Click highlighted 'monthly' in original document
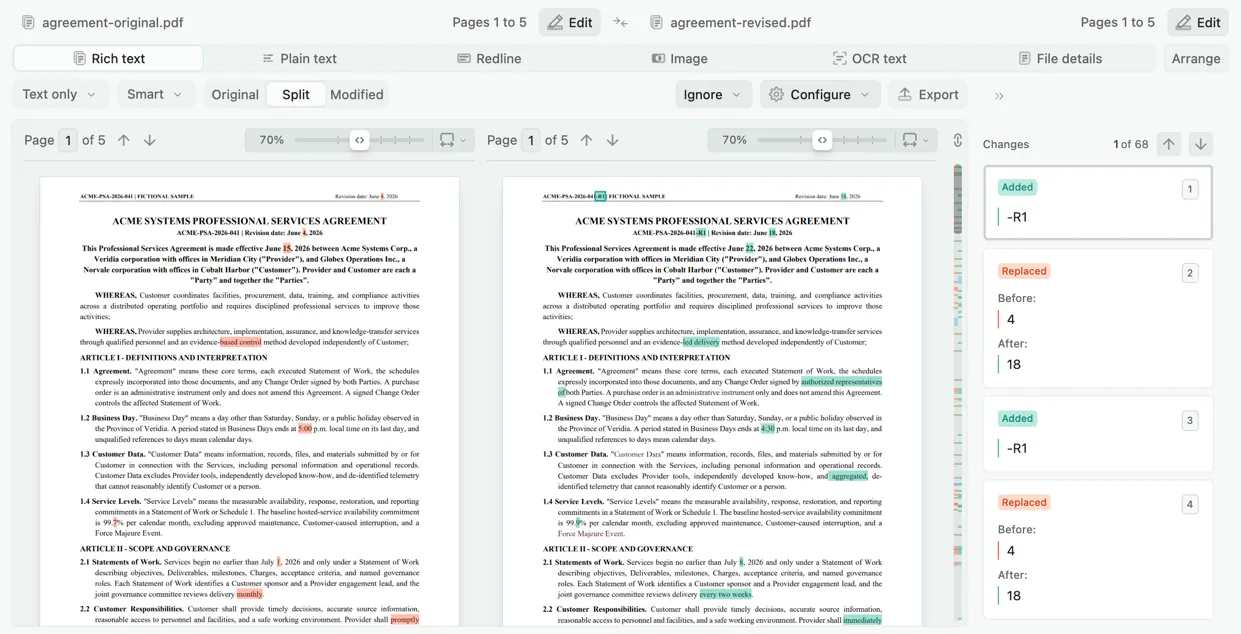 click(x=250, y=594)
